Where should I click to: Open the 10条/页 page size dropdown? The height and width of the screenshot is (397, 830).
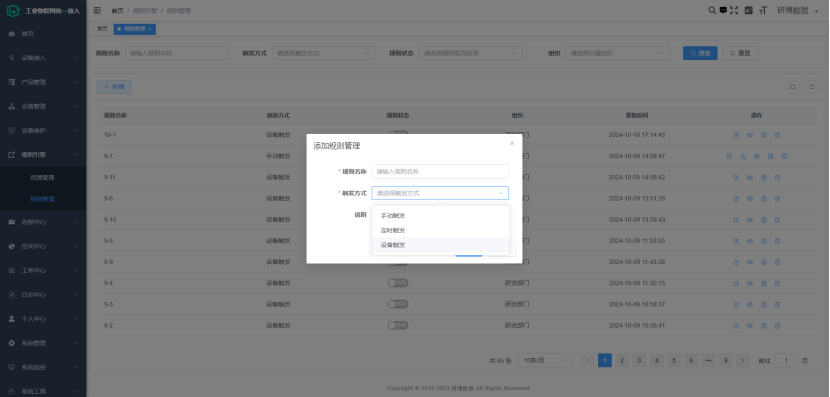coord(546,360)
